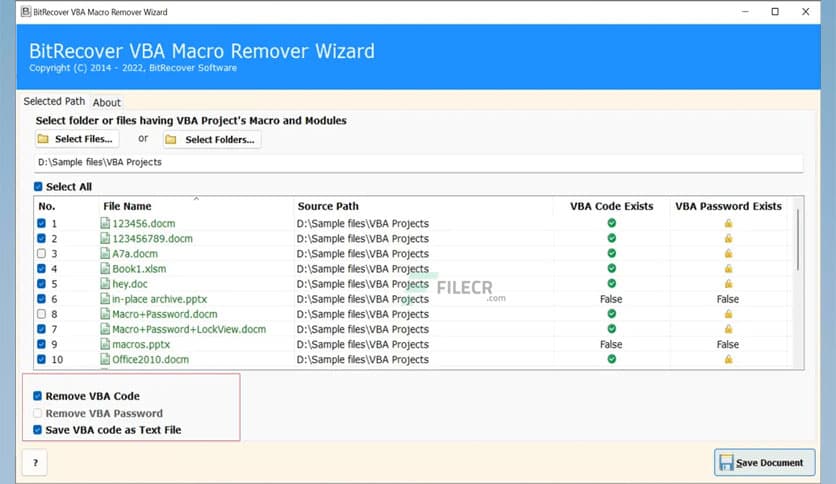836x484 pixels.
Task: Click the green VBA code checkmark for 123456789.docm
Action: (x=612, y=238)
